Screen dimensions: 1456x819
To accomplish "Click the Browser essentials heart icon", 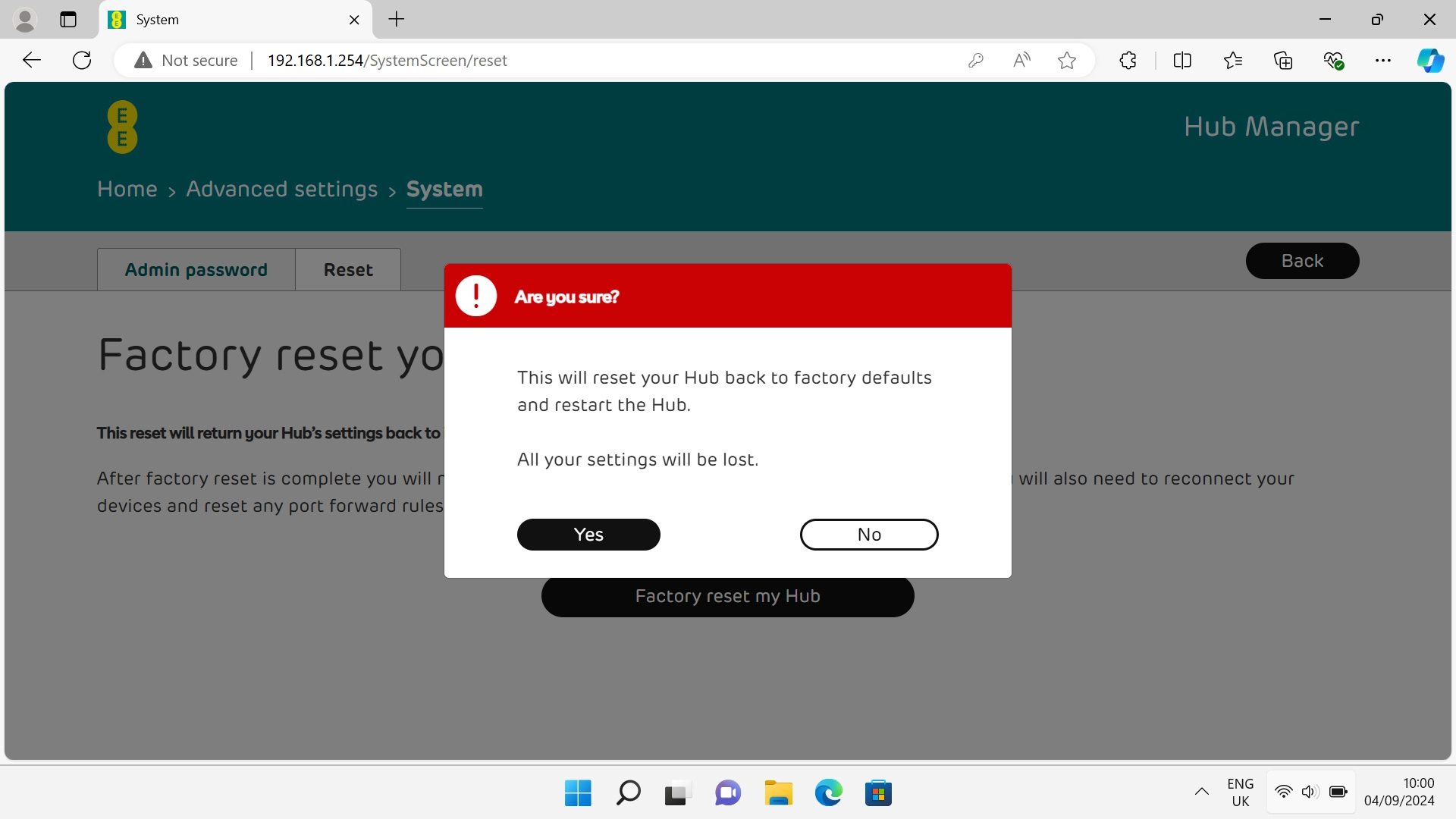I will click(1334, 60).
